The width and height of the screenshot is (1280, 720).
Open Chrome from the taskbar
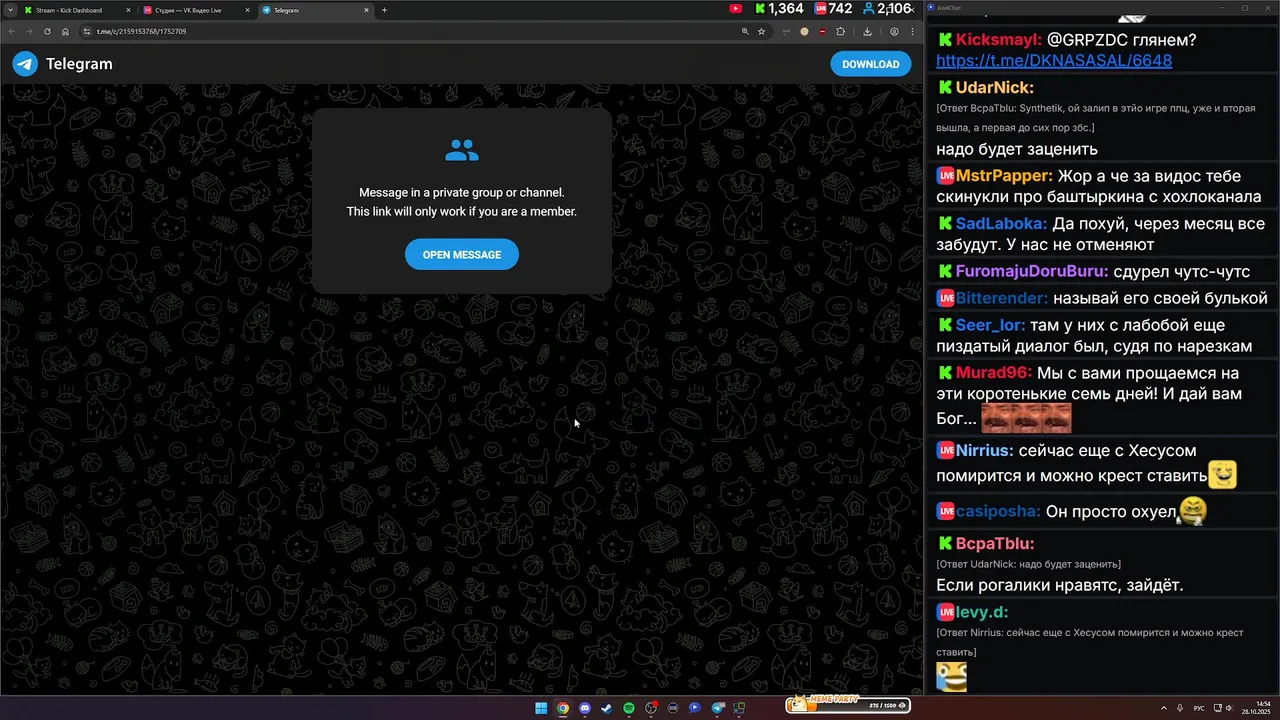click(563, 708)
